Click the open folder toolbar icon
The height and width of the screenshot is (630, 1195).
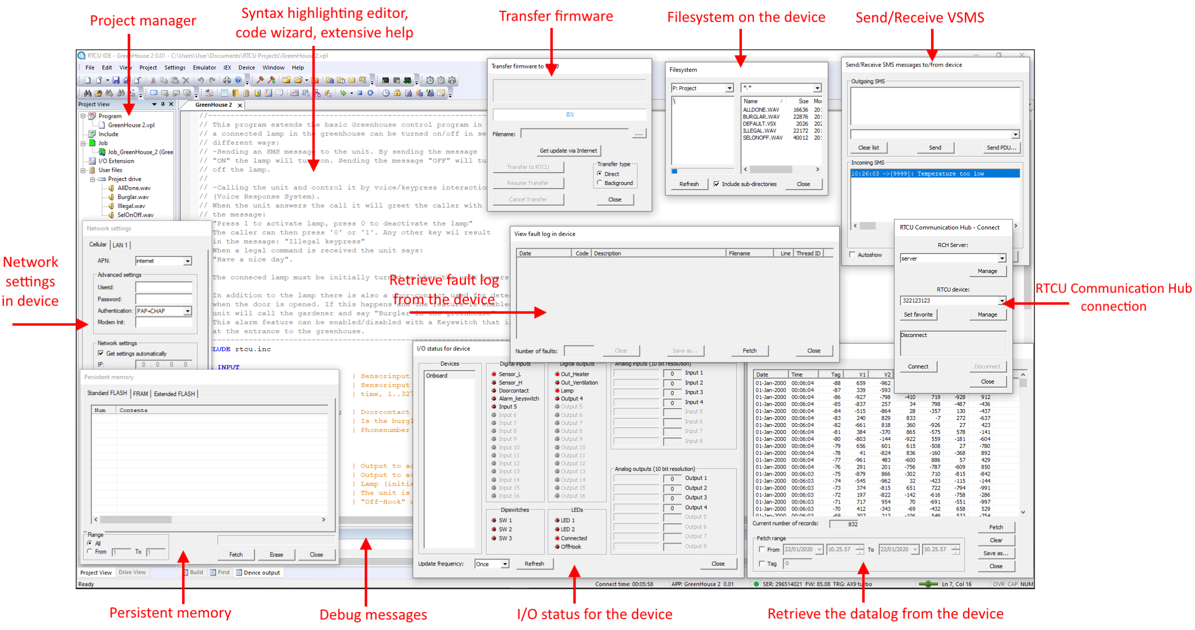[297, 80]
